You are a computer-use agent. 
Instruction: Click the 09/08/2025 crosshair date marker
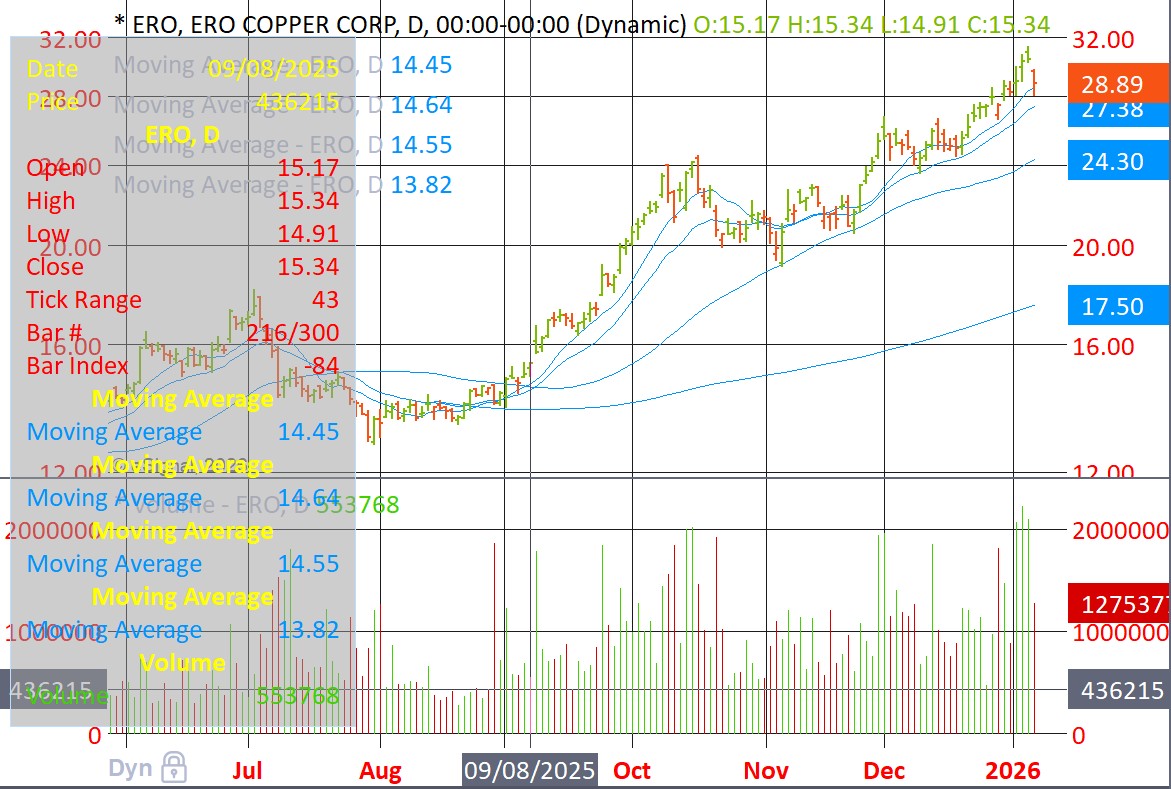coord(529,770)
